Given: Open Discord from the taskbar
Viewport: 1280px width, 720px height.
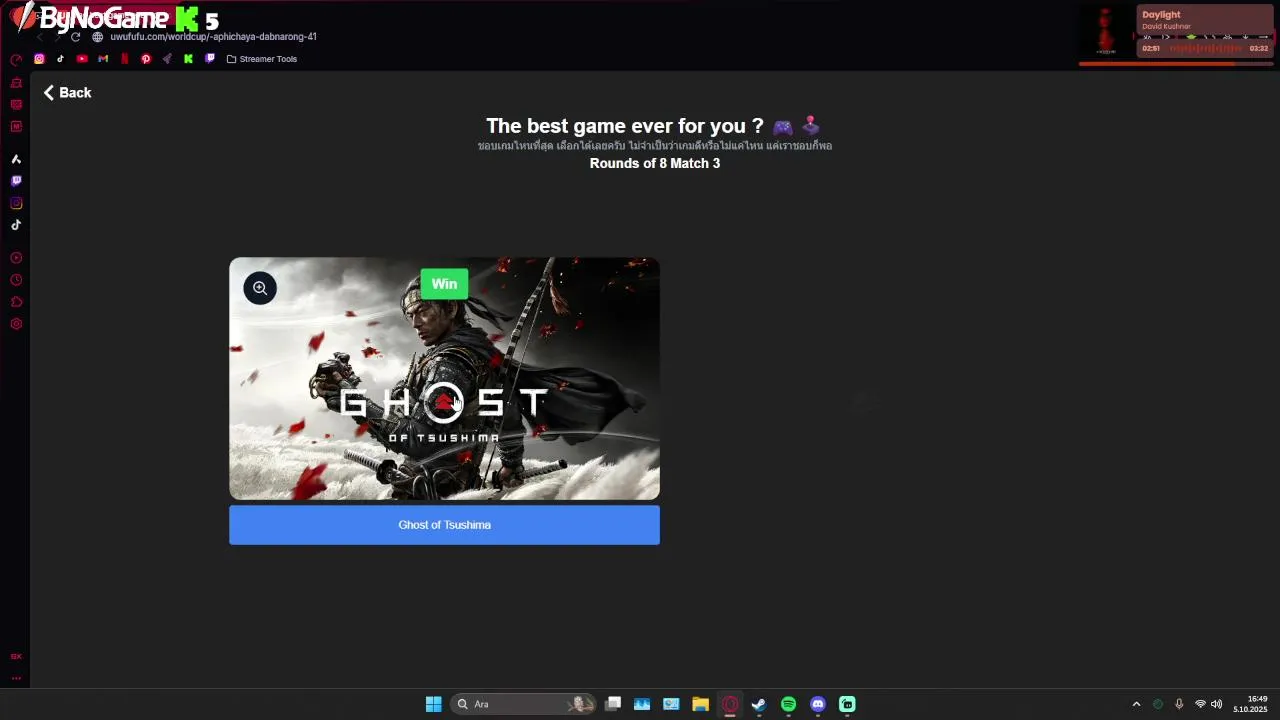Looking at the screenshot, I should (x=818, y=704).
